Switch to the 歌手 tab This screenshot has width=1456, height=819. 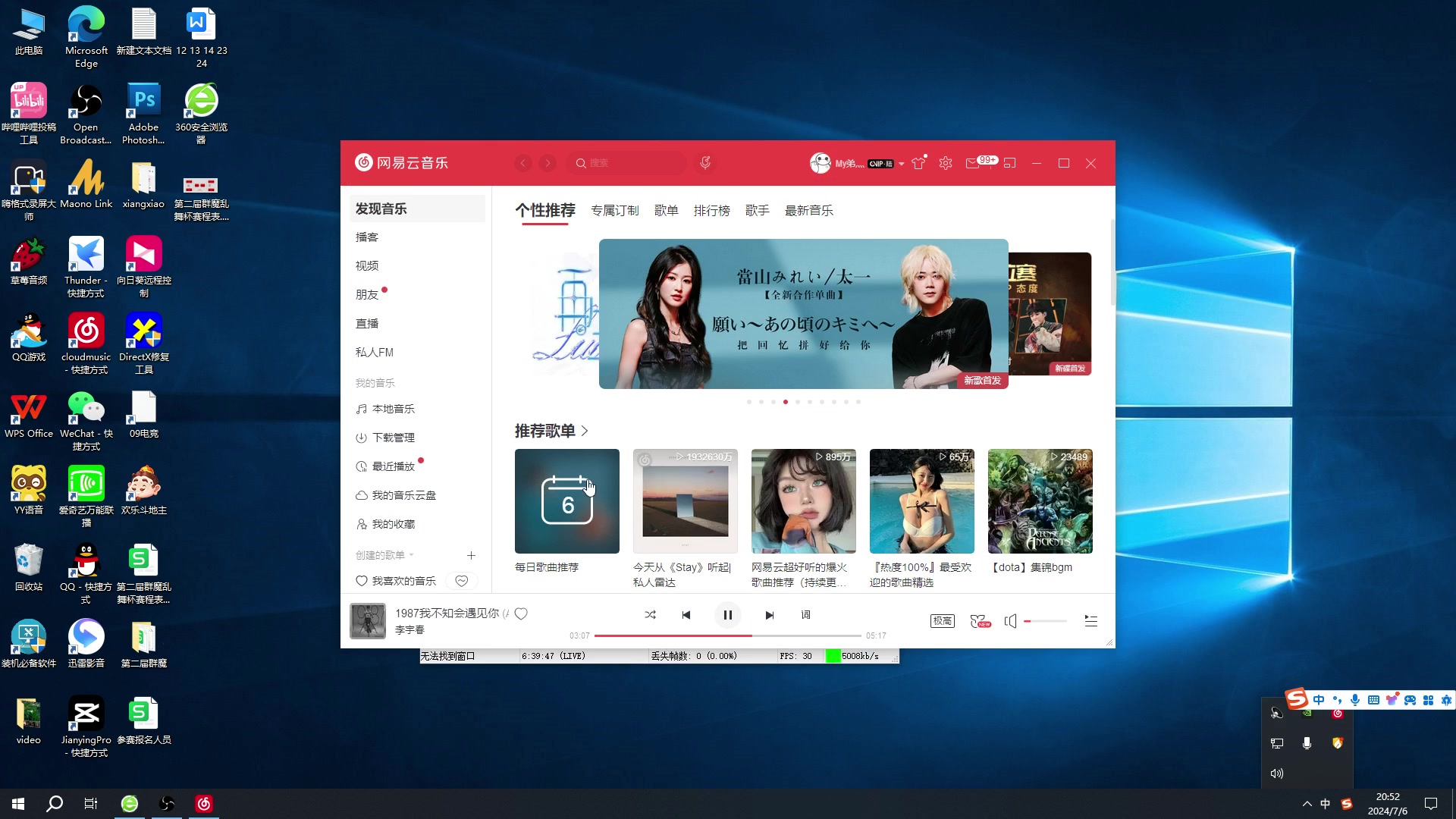pos(758,210)
